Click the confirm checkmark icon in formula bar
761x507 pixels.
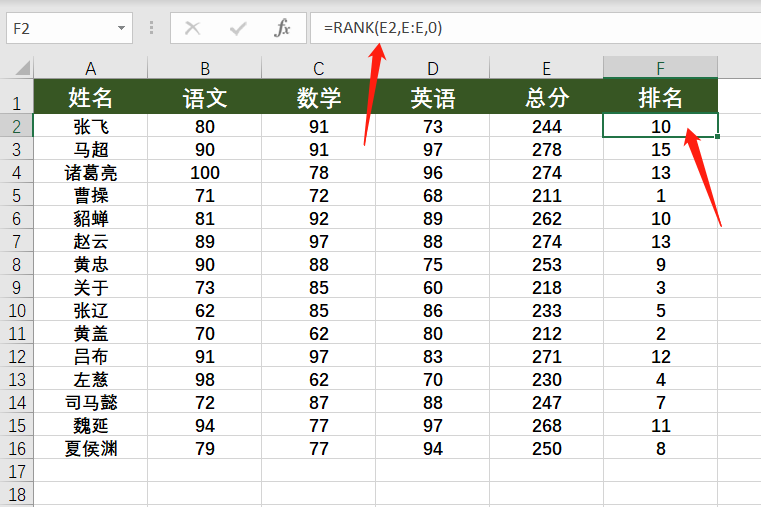[x=238, y=29]
